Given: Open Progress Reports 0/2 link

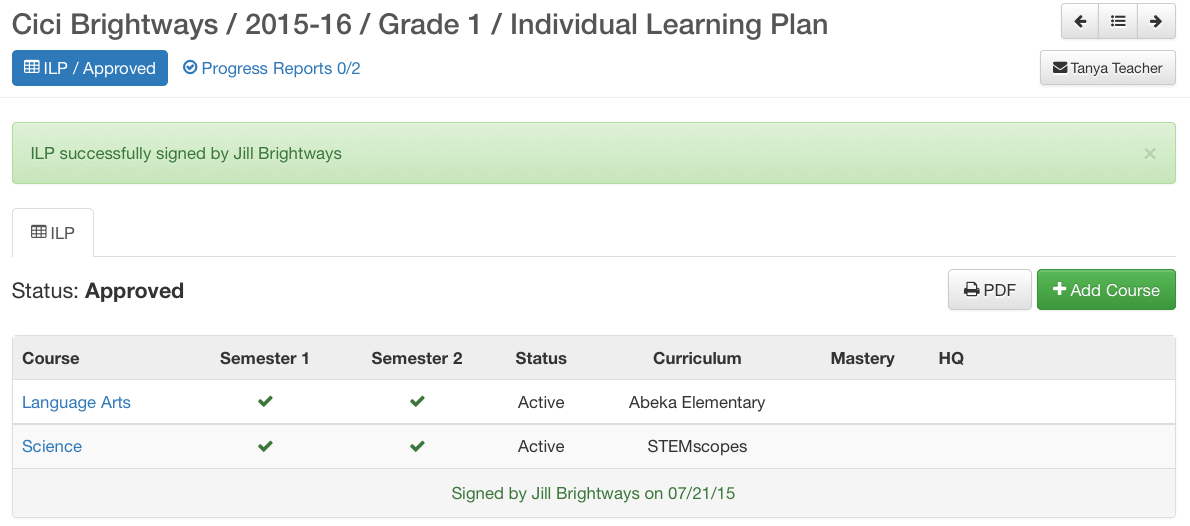Looking at the screenshot, I should tap(272, 68).
